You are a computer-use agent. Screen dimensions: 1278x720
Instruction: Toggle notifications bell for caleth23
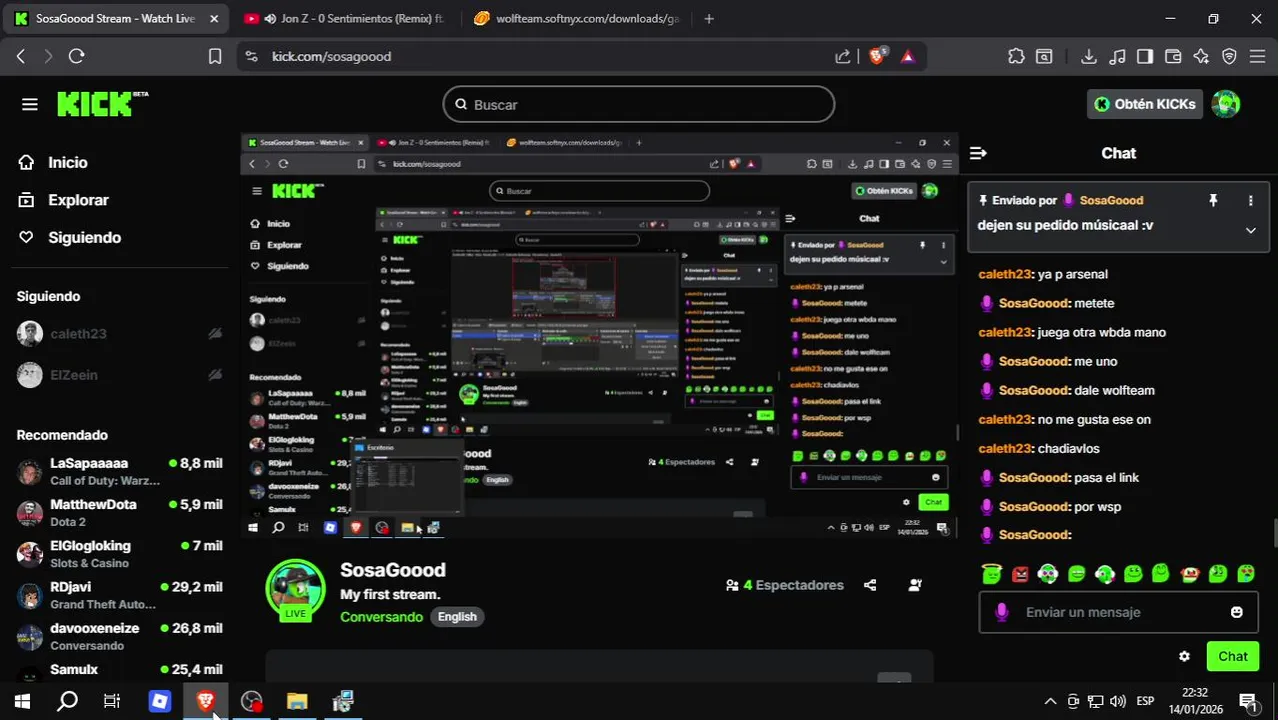tap(214, 334)
